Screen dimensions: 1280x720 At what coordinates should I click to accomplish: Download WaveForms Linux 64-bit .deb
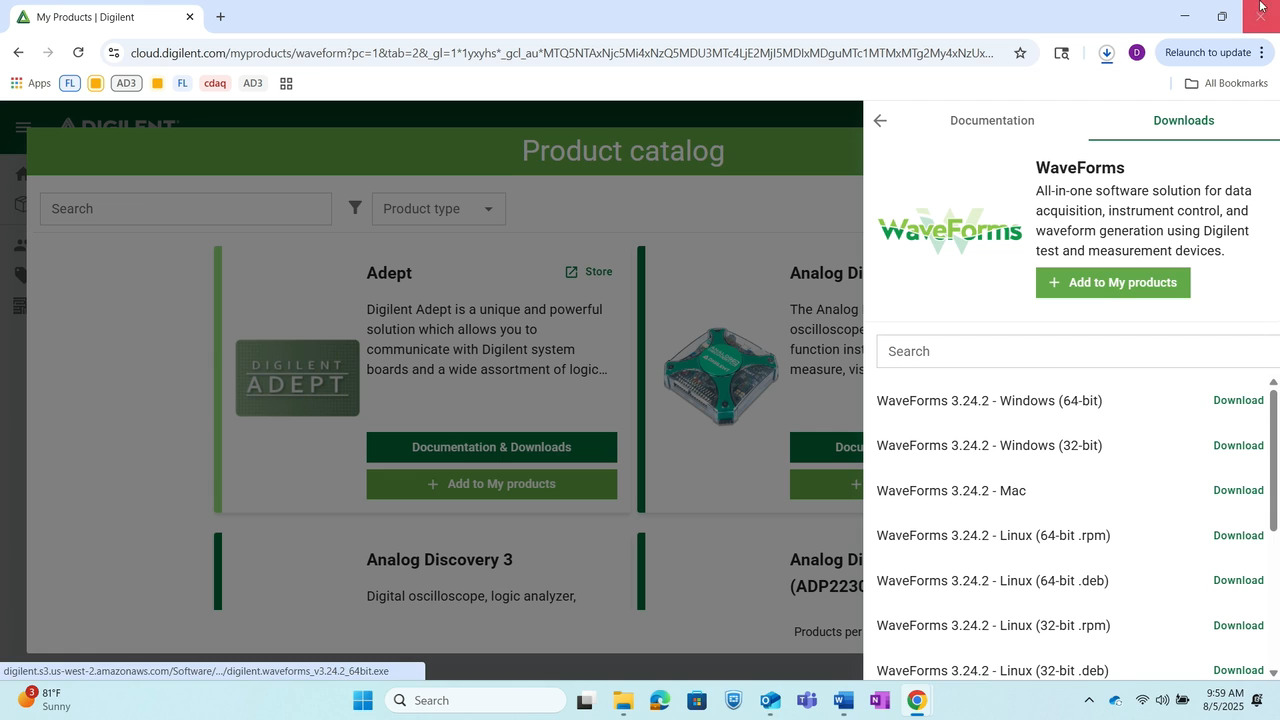coord(1238,581)
